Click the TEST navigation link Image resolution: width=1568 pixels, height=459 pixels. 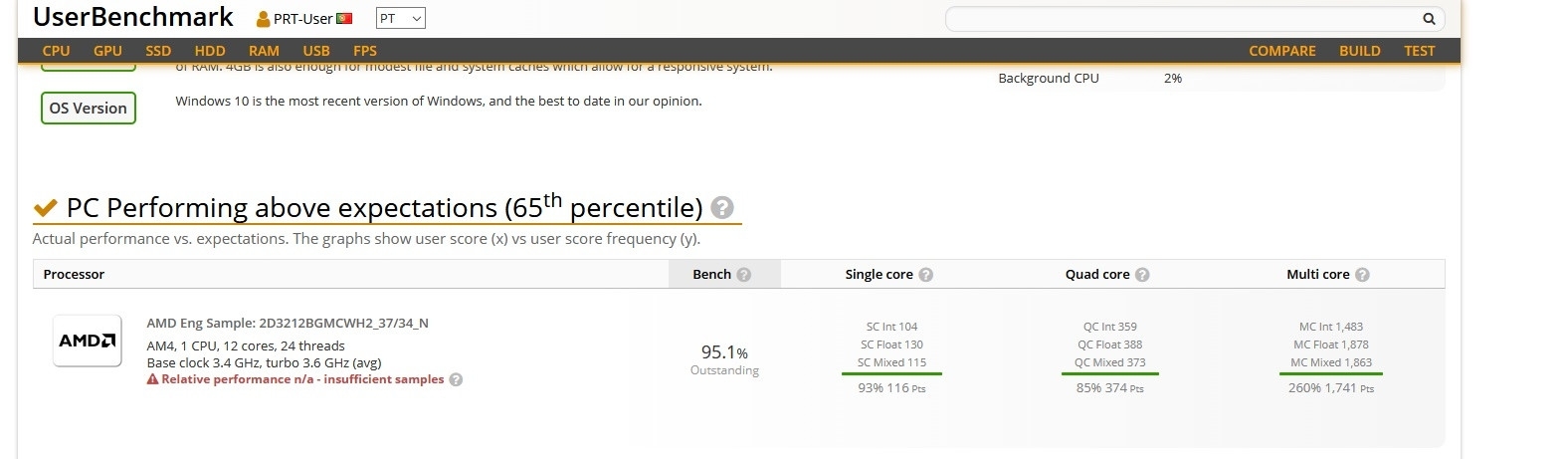(1420, 51)
